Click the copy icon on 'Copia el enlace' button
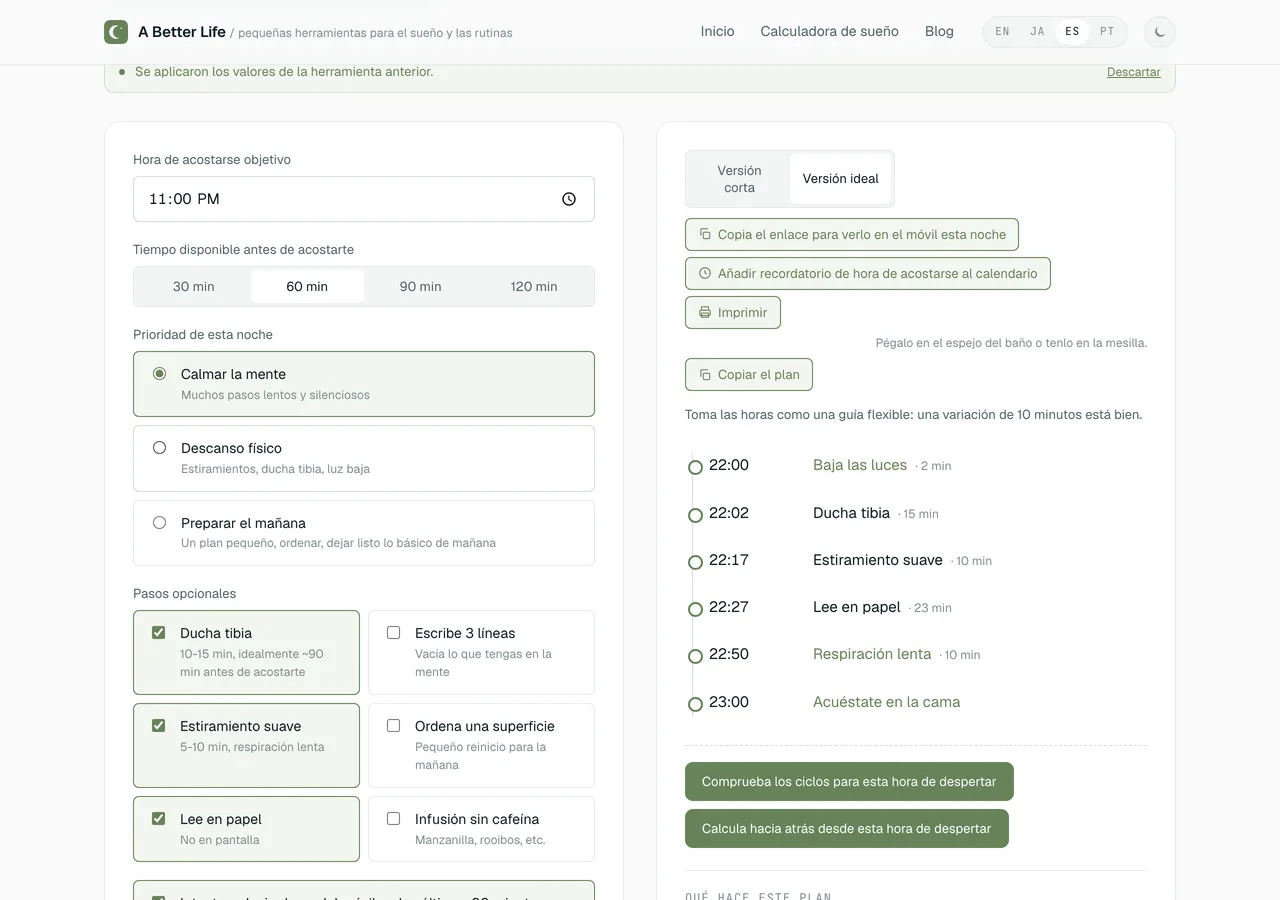This screenshot has height=900, width=1280. click(x=705, y=235)
